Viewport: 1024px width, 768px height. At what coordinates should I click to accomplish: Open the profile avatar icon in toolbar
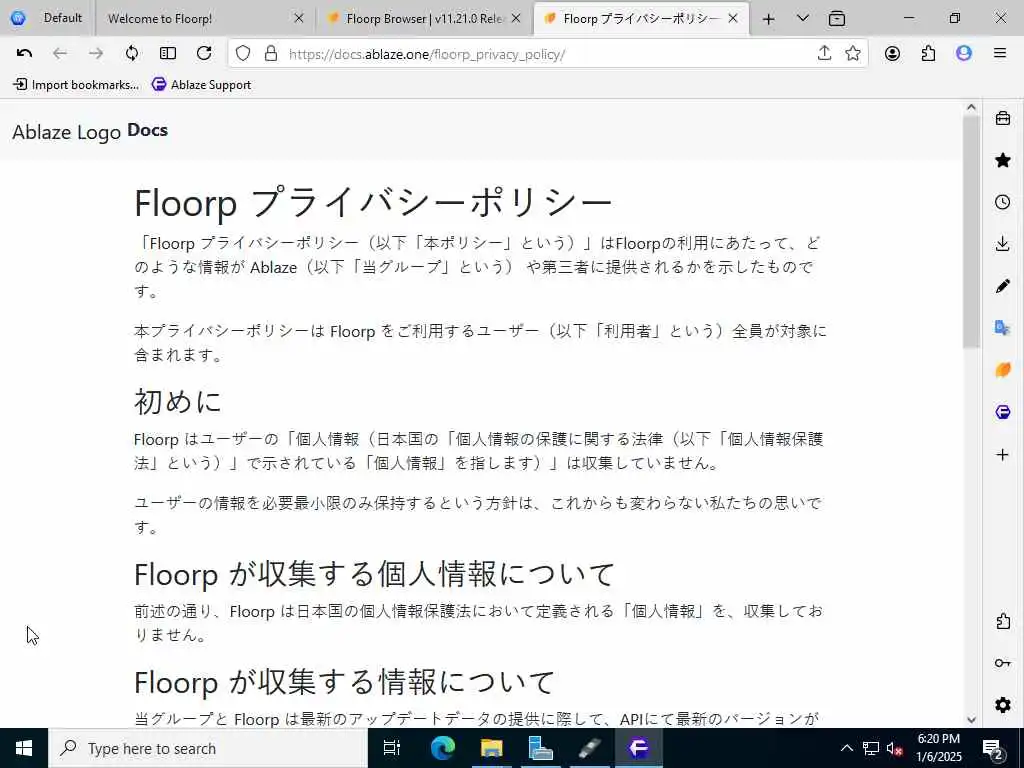tap(964, 54)
